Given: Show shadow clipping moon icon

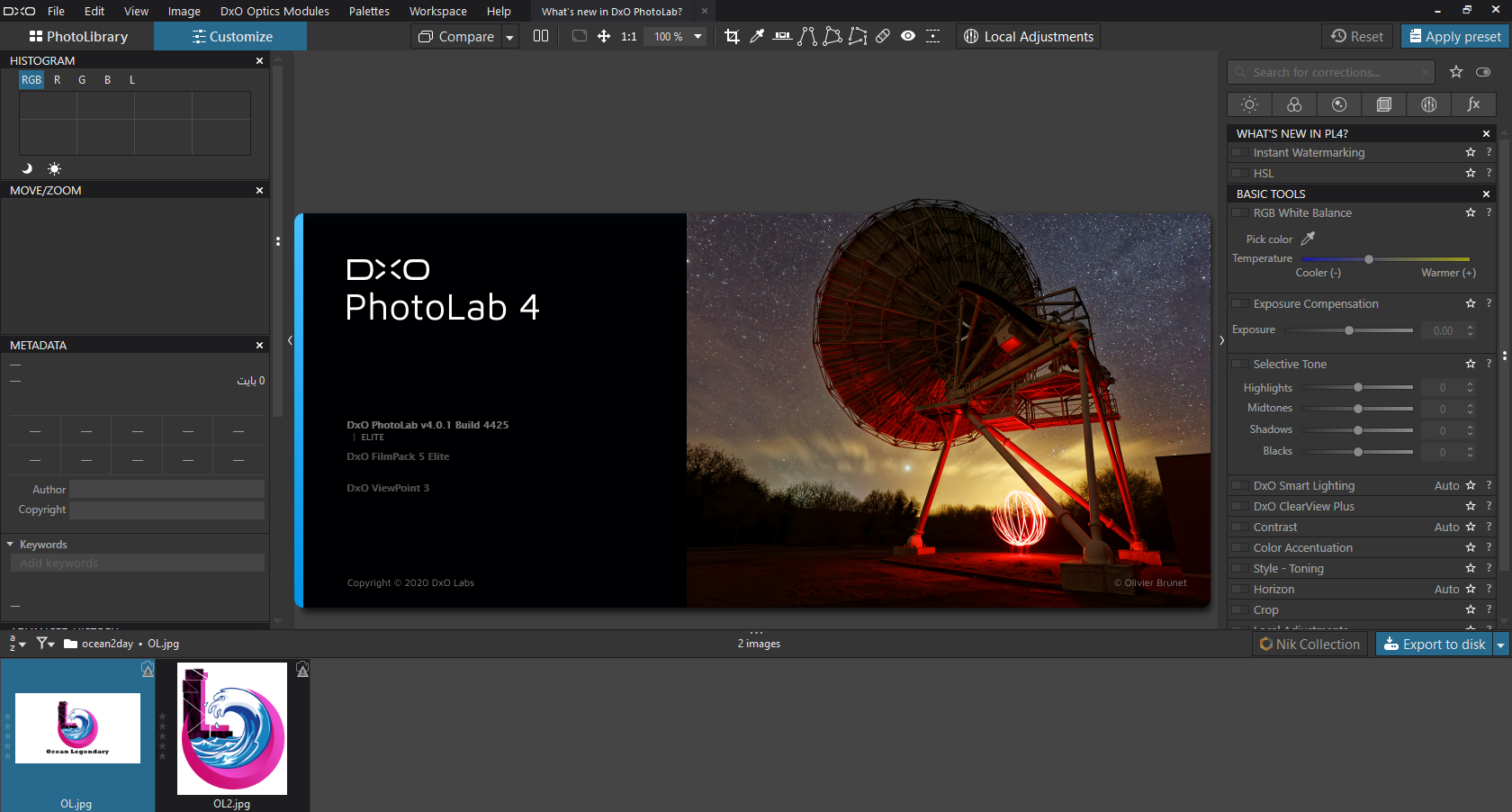Looking at the screenshot, I should click(27, 168).
